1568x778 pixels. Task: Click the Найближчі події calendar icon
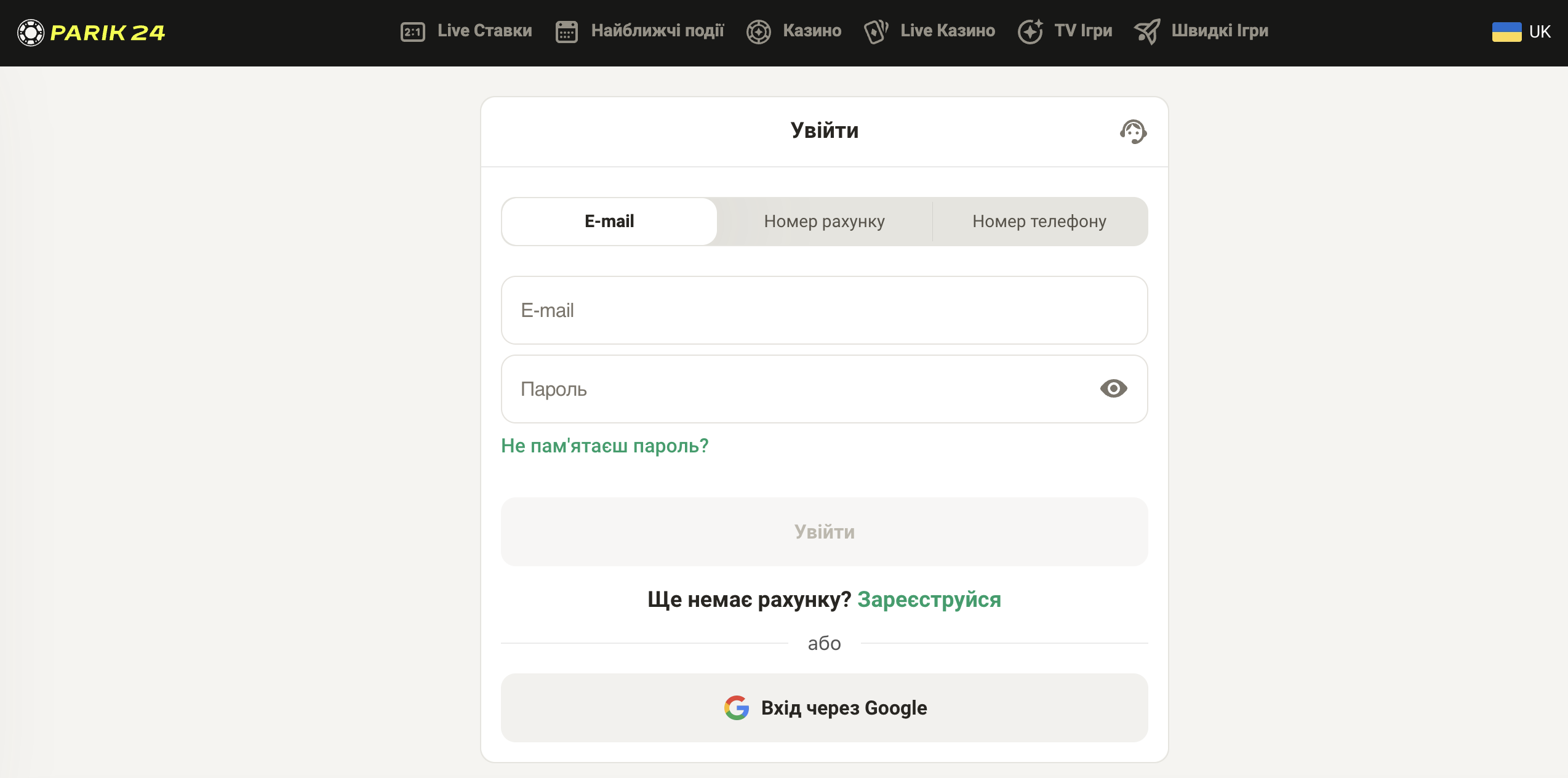(566, 31)
